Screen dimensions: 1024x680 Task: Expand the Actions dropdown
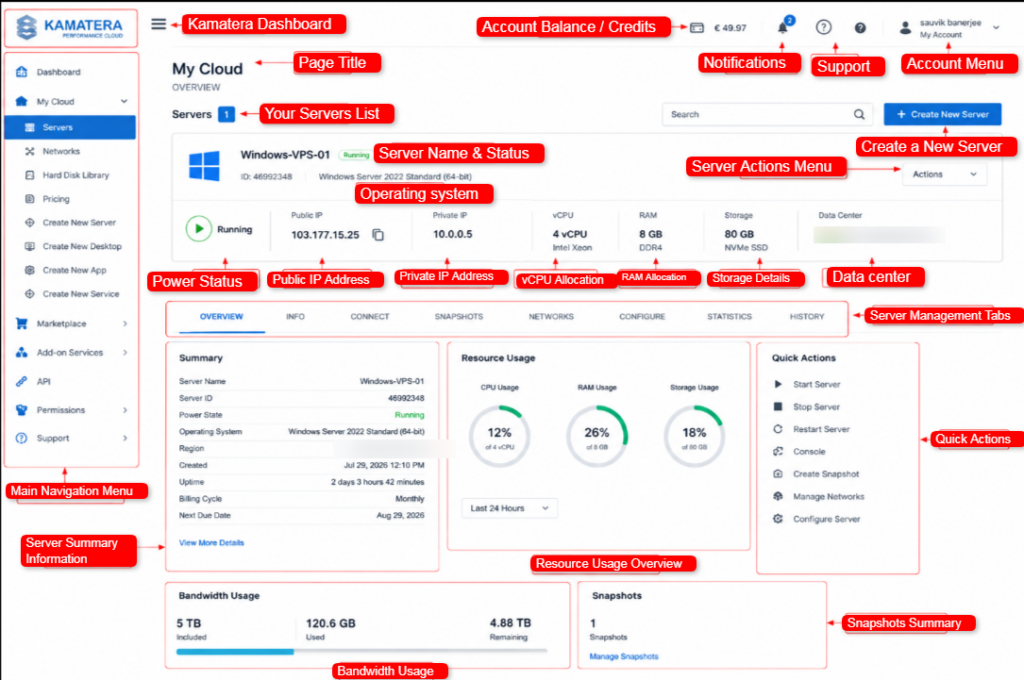[x=944, y=174]
